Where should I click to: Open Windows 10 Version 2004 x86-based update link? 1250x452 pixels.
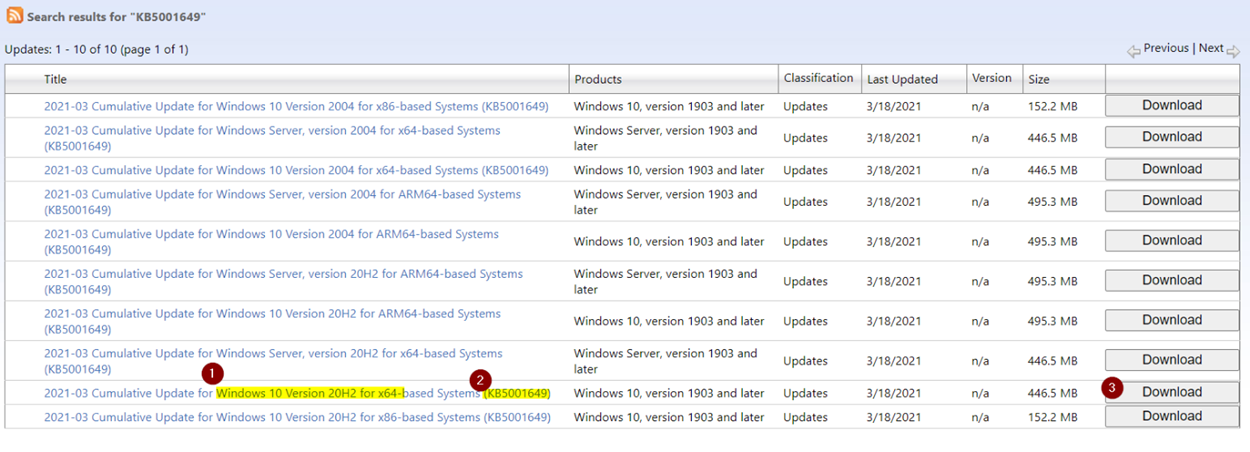tap(296, 106)
